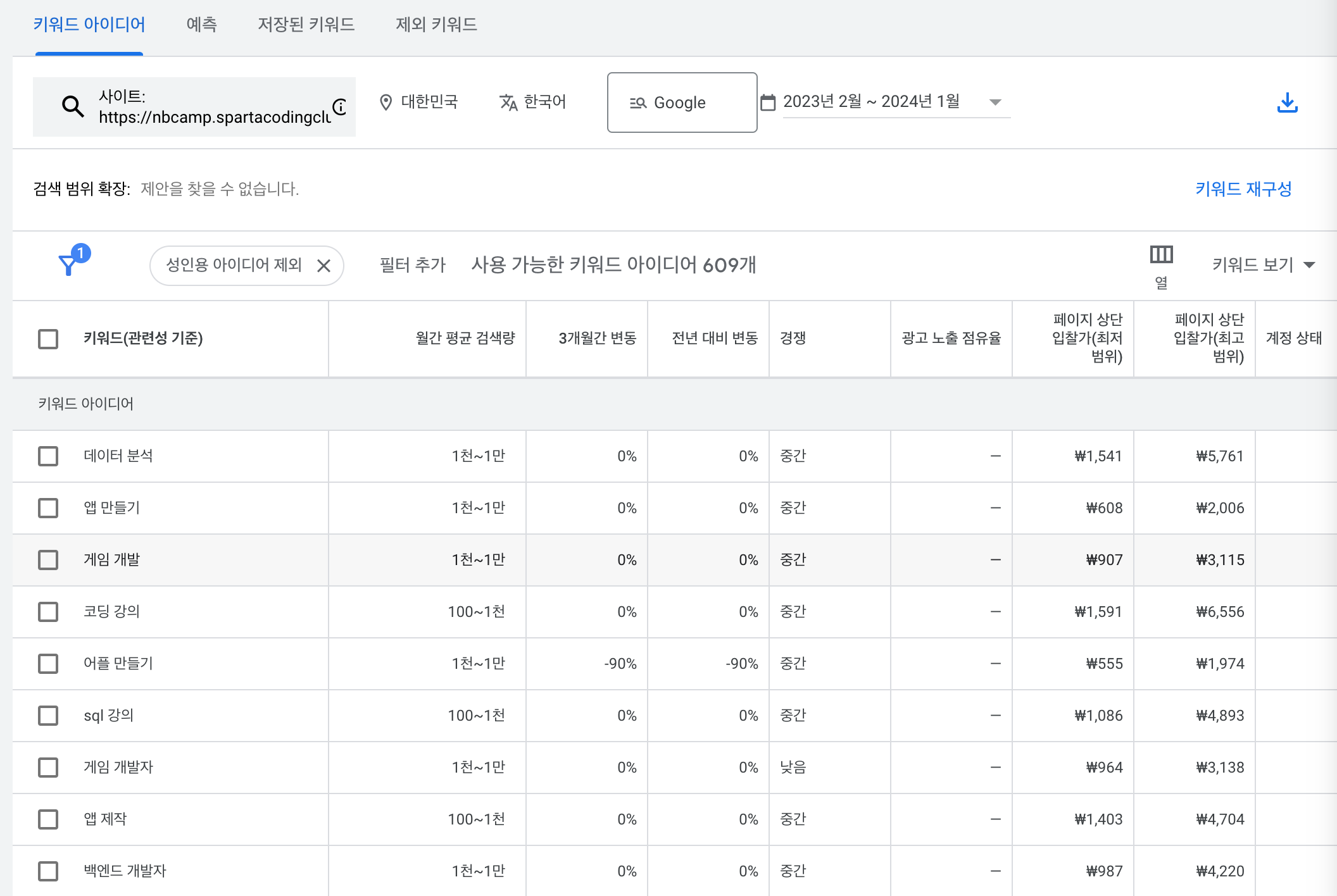Click the search magnifier icon

click(73, 106)
